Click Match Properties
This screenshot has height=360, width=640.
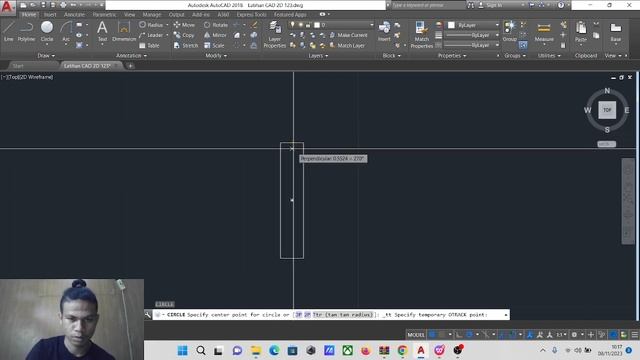click(x=422, y=35)
